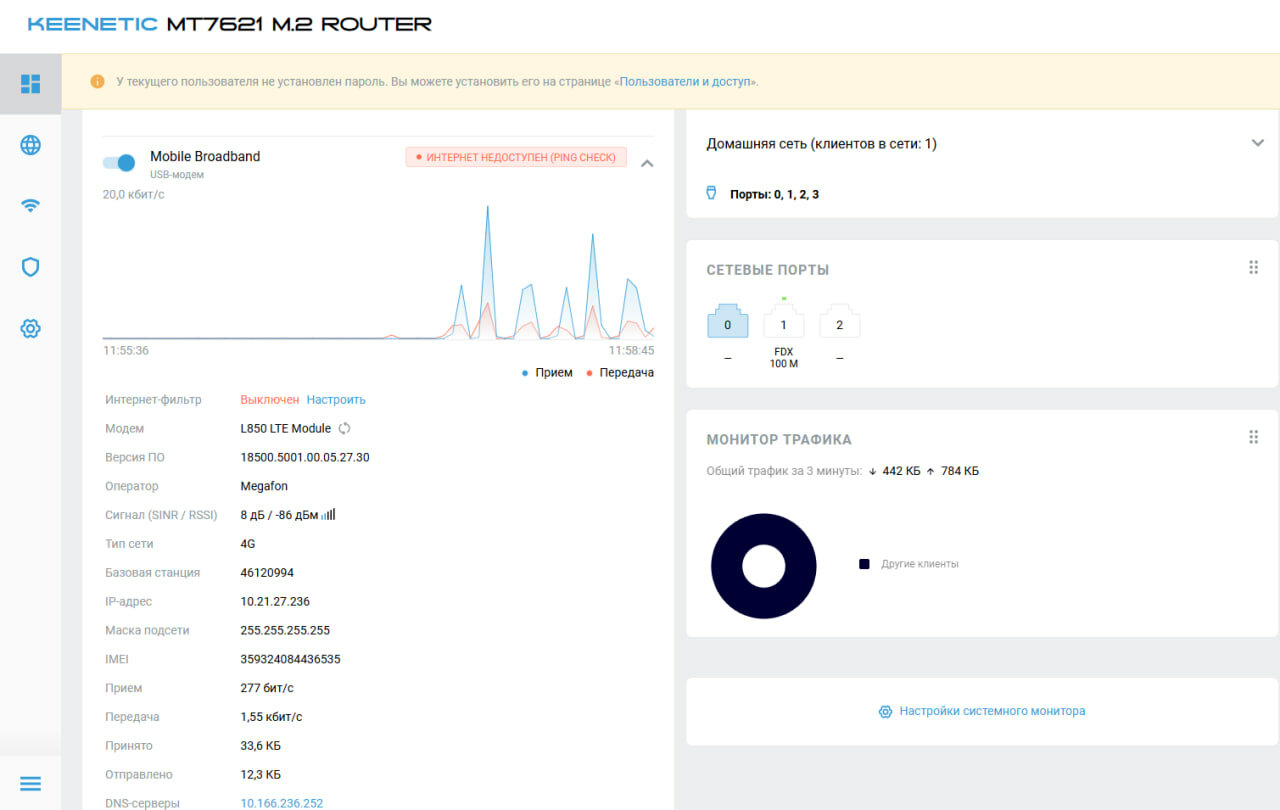
Task: Expand the hamburger menu at sidebar bottom
Action: coord(31,783)
